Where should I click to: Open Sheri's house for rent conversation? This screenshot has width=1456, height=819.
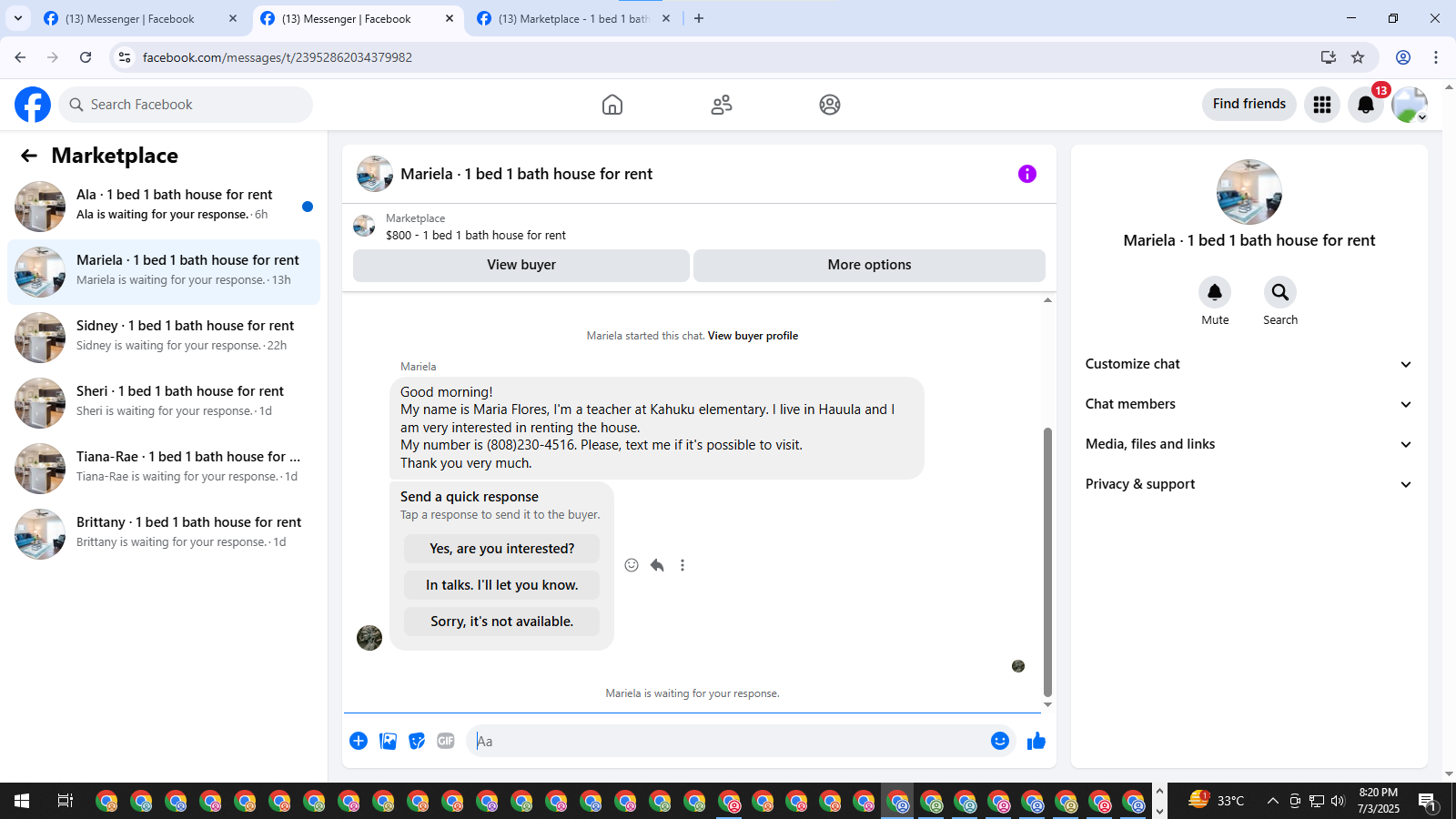(164, 403)
